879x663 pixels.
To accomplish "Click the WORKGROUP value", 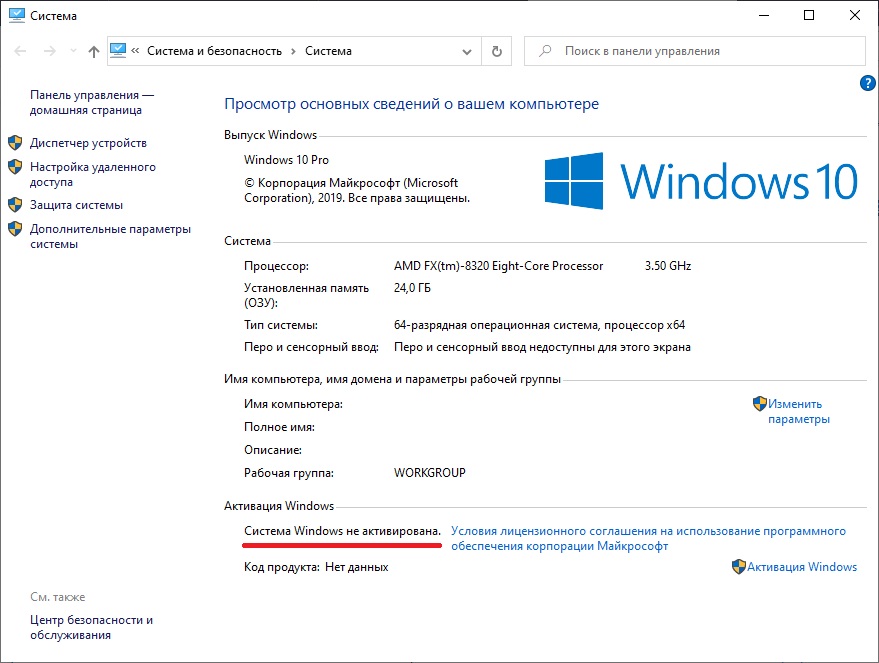I will 429,473.
